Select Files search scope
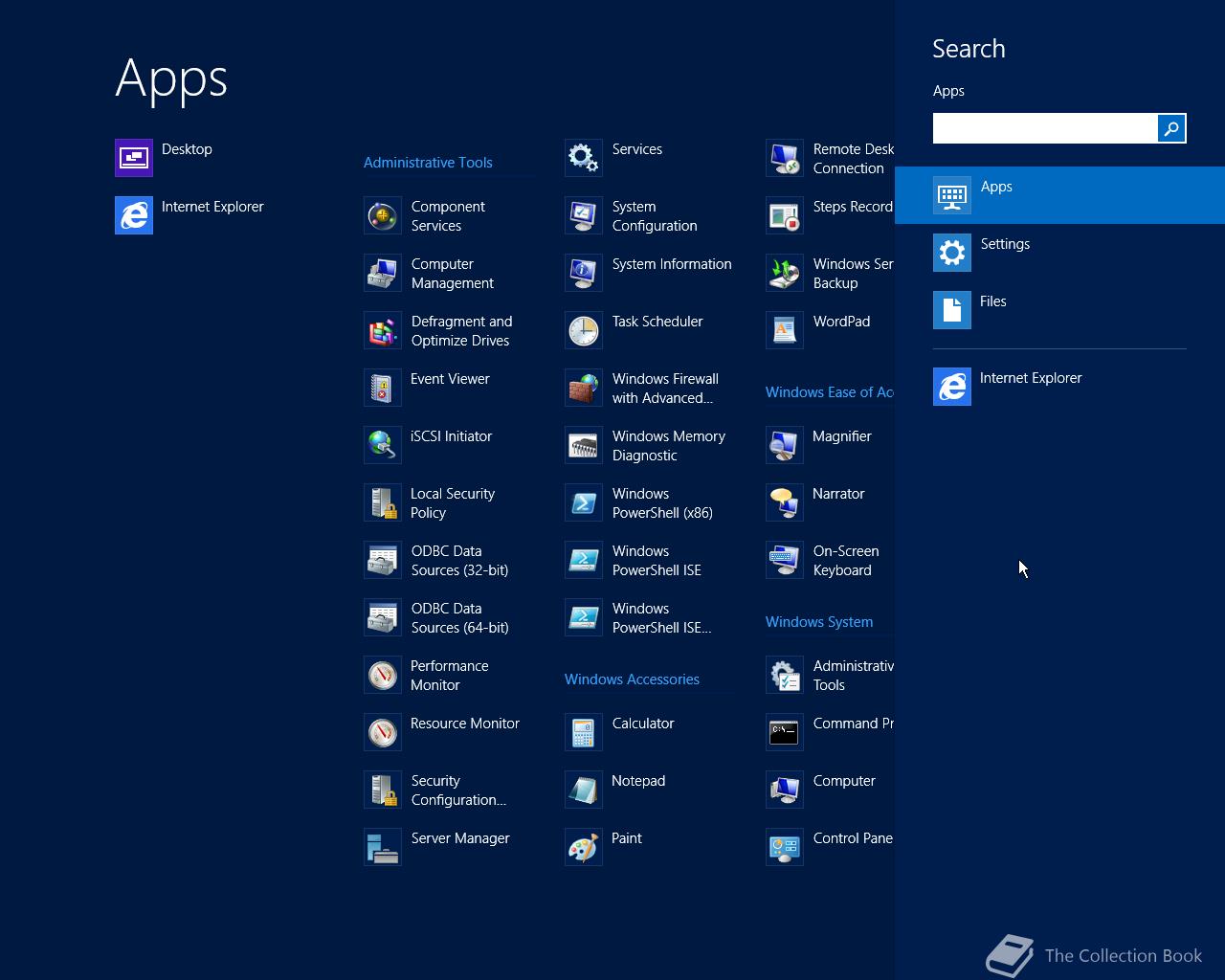 coord(1059,310)
